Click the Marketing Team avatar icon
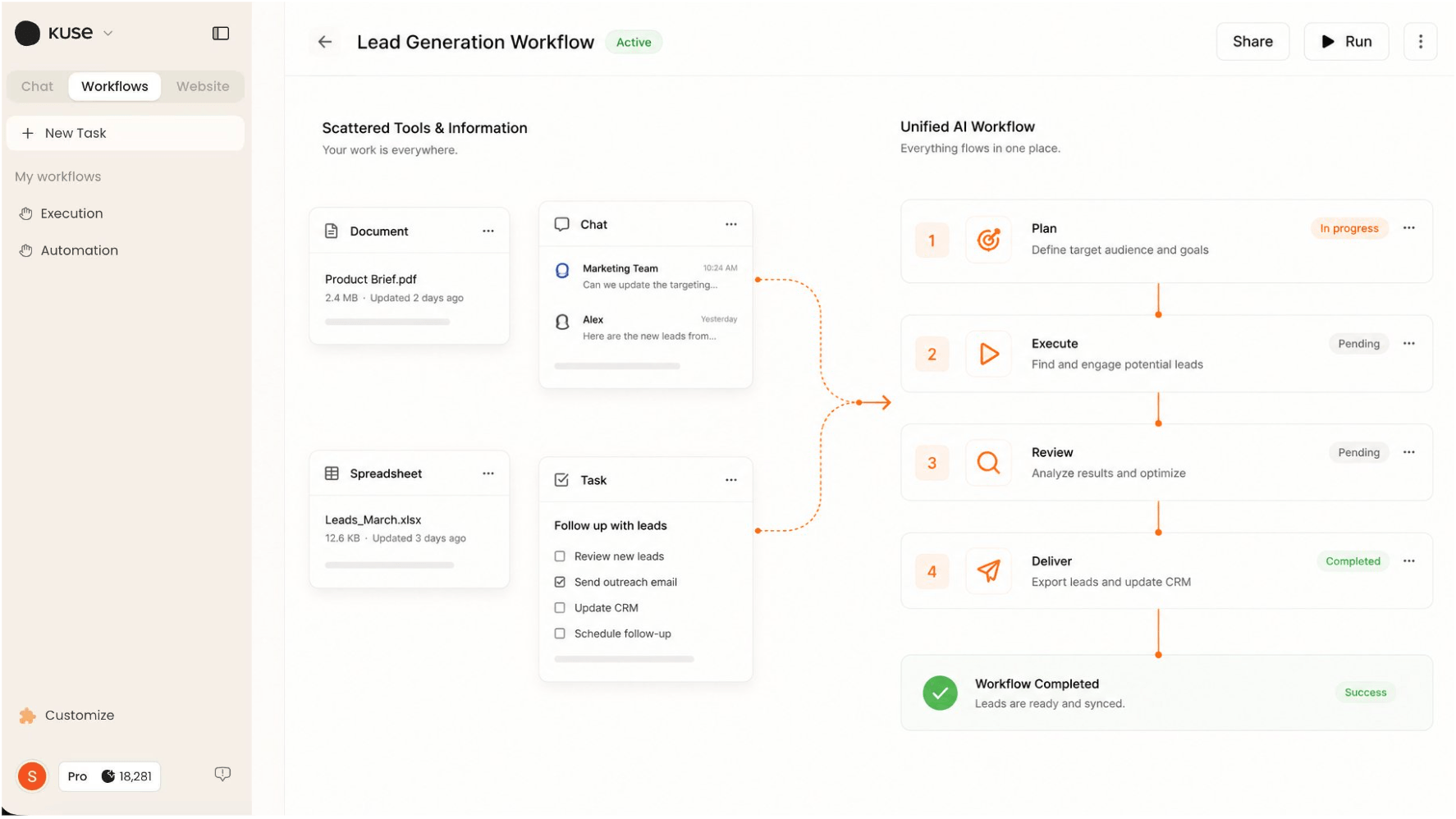The image size is (1456, 819). click(562, 271)
